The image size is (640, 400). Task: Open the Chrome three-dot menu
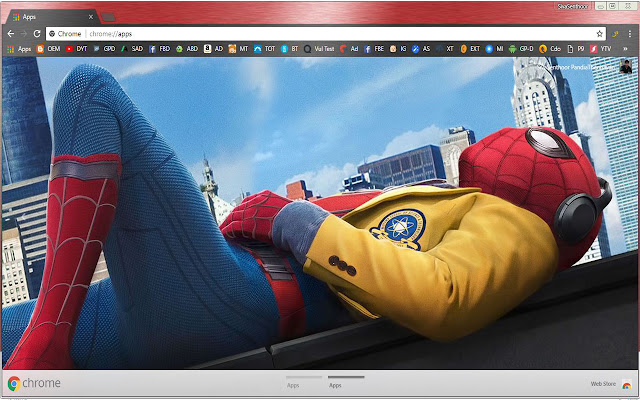(630, 34)
